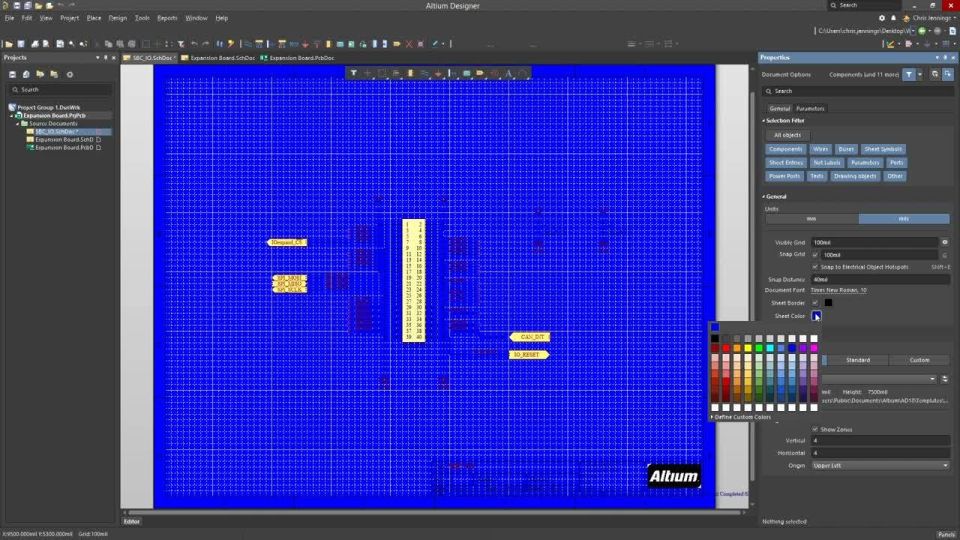Close the Projects panel
Image resolution: width=960 pixels, height=540 pixels.
coord(113,58)
